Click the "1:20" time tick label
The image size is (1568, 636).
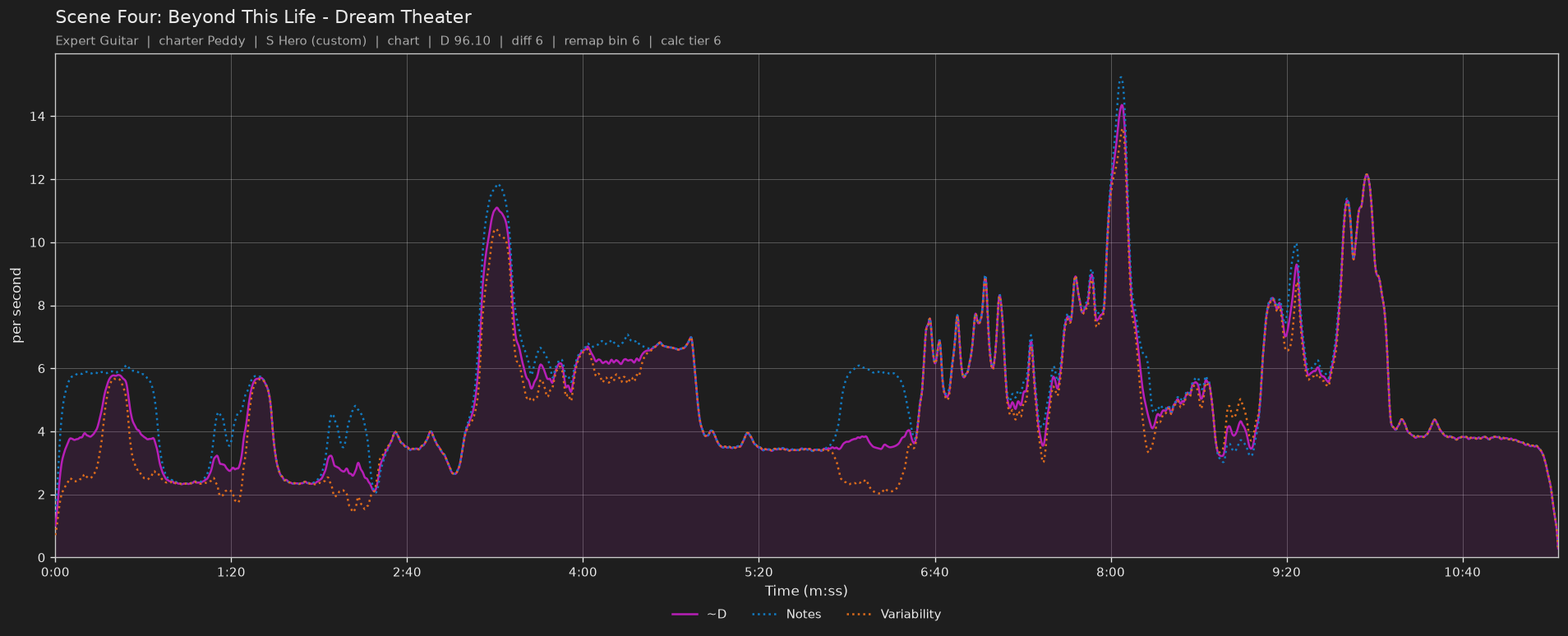coord(231,573)
